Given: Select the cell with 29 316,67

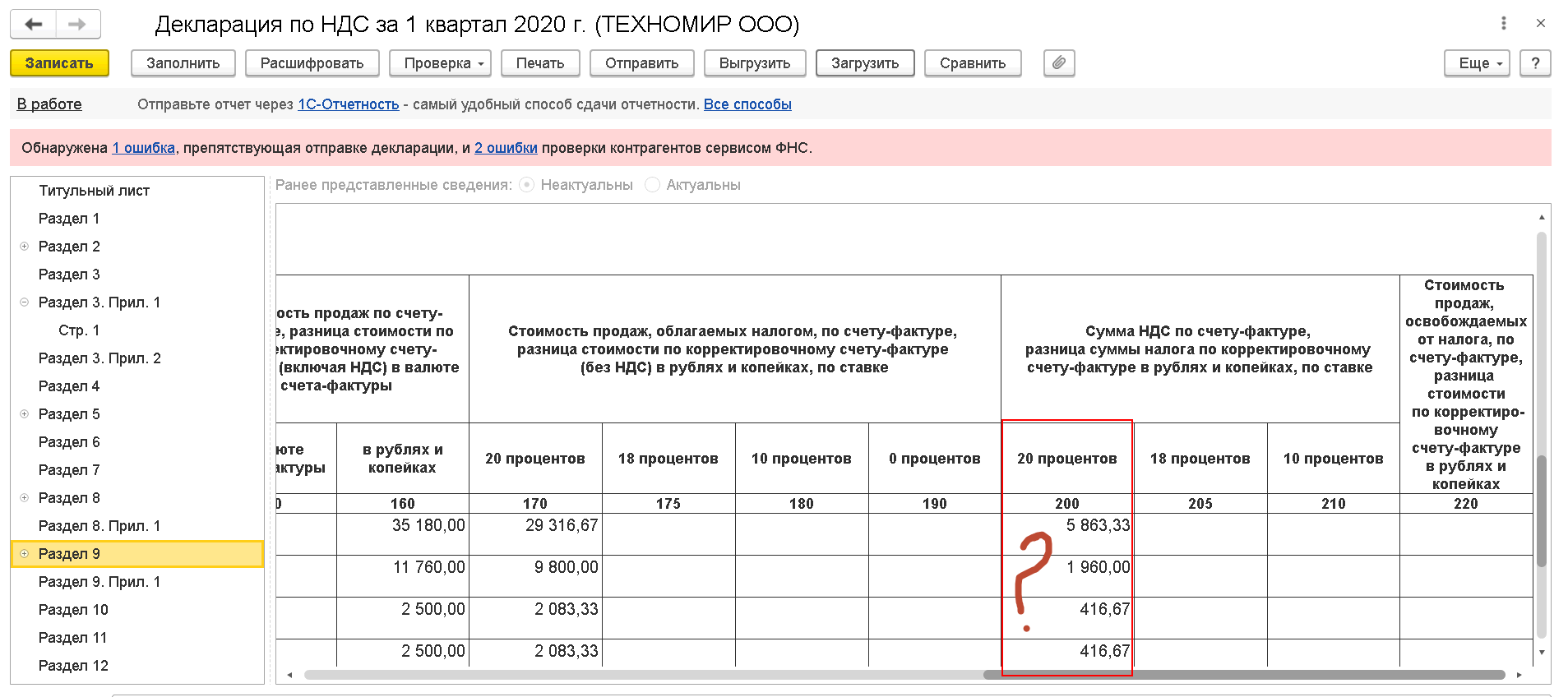Looking at the screenshot, I should (x=535, y=534).
